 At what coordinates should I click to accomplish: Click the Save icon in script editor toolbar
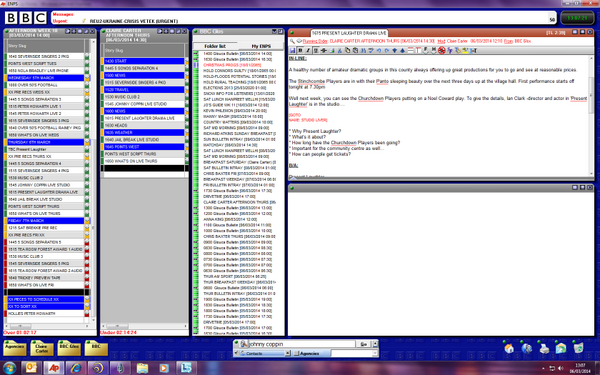tap(292, 50)
